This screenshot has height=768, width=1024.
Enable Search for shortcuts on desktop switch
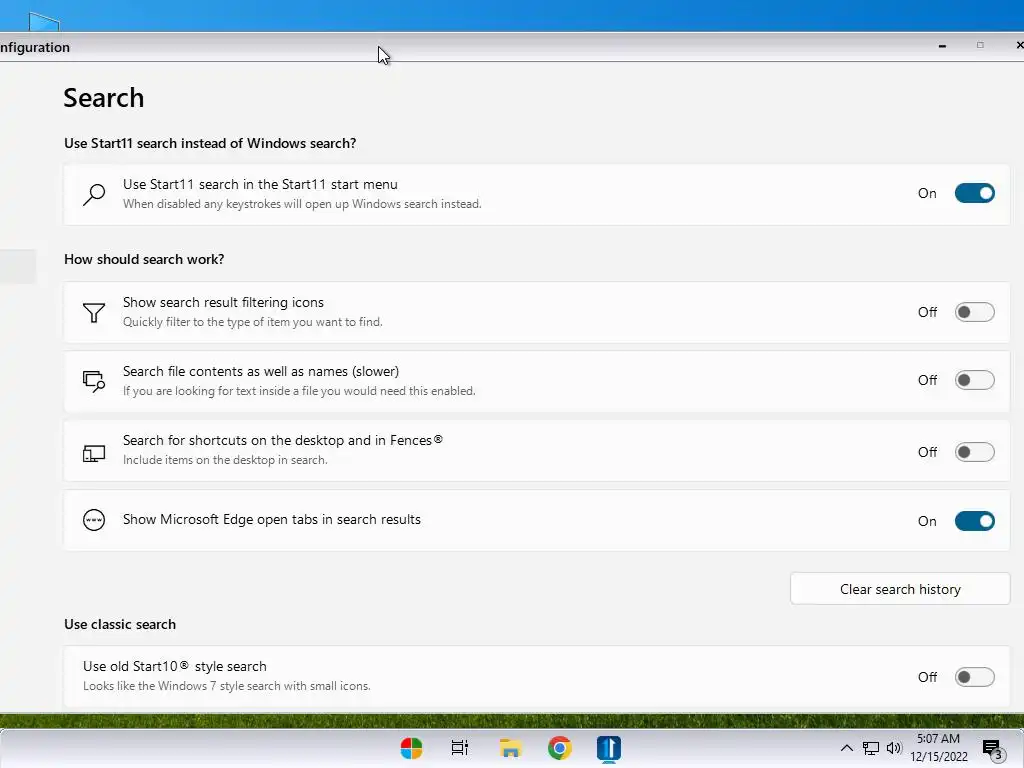974,452
